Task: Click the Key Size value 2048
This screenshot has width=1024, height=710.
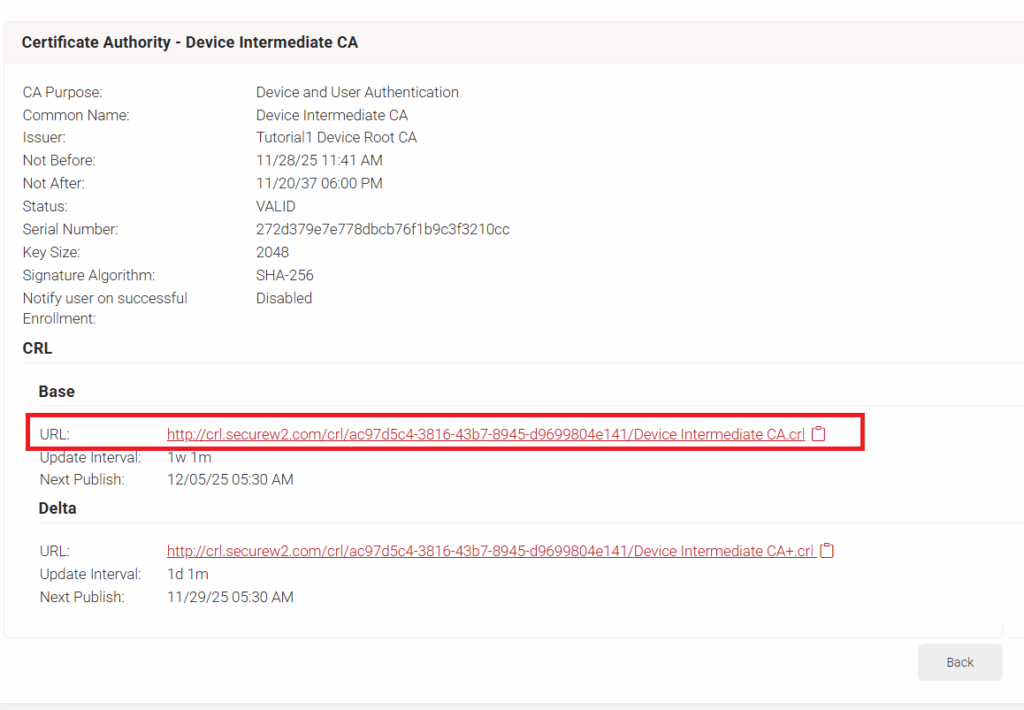Action: [x=272, y=252]
